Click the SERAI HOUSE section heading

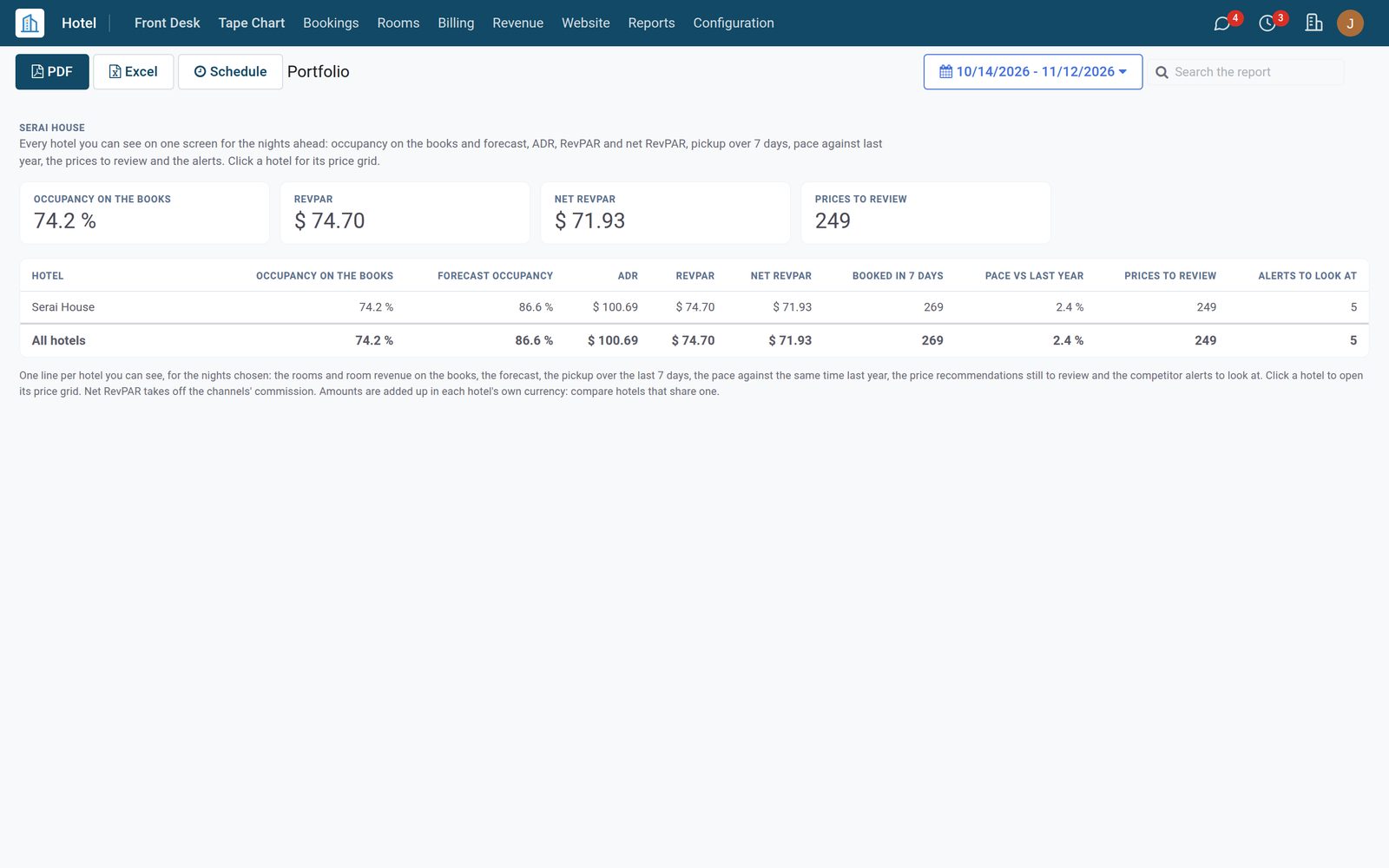click(52, 128)
